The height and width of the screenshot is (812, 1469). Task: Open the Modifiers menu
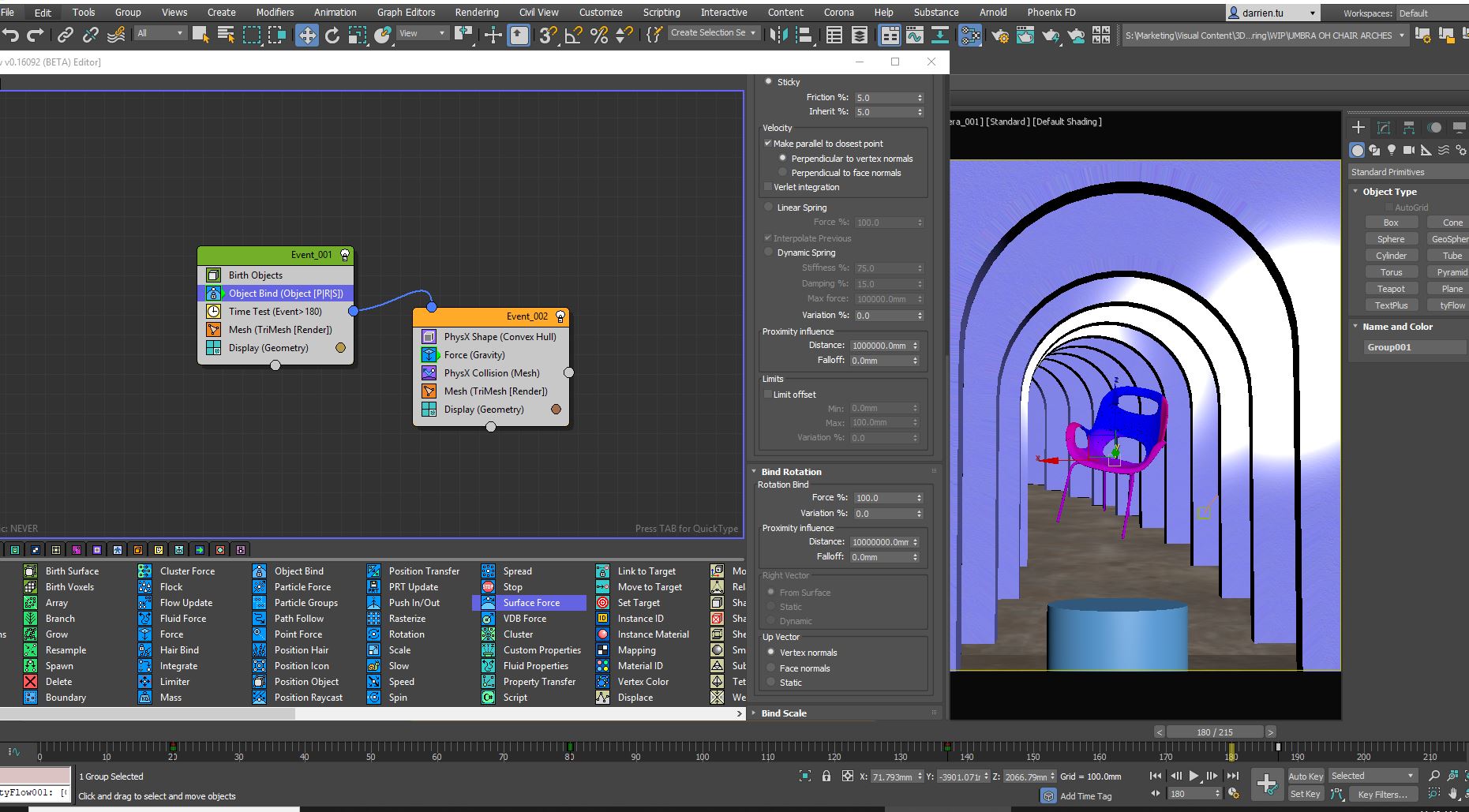click(x=275, y=13)
